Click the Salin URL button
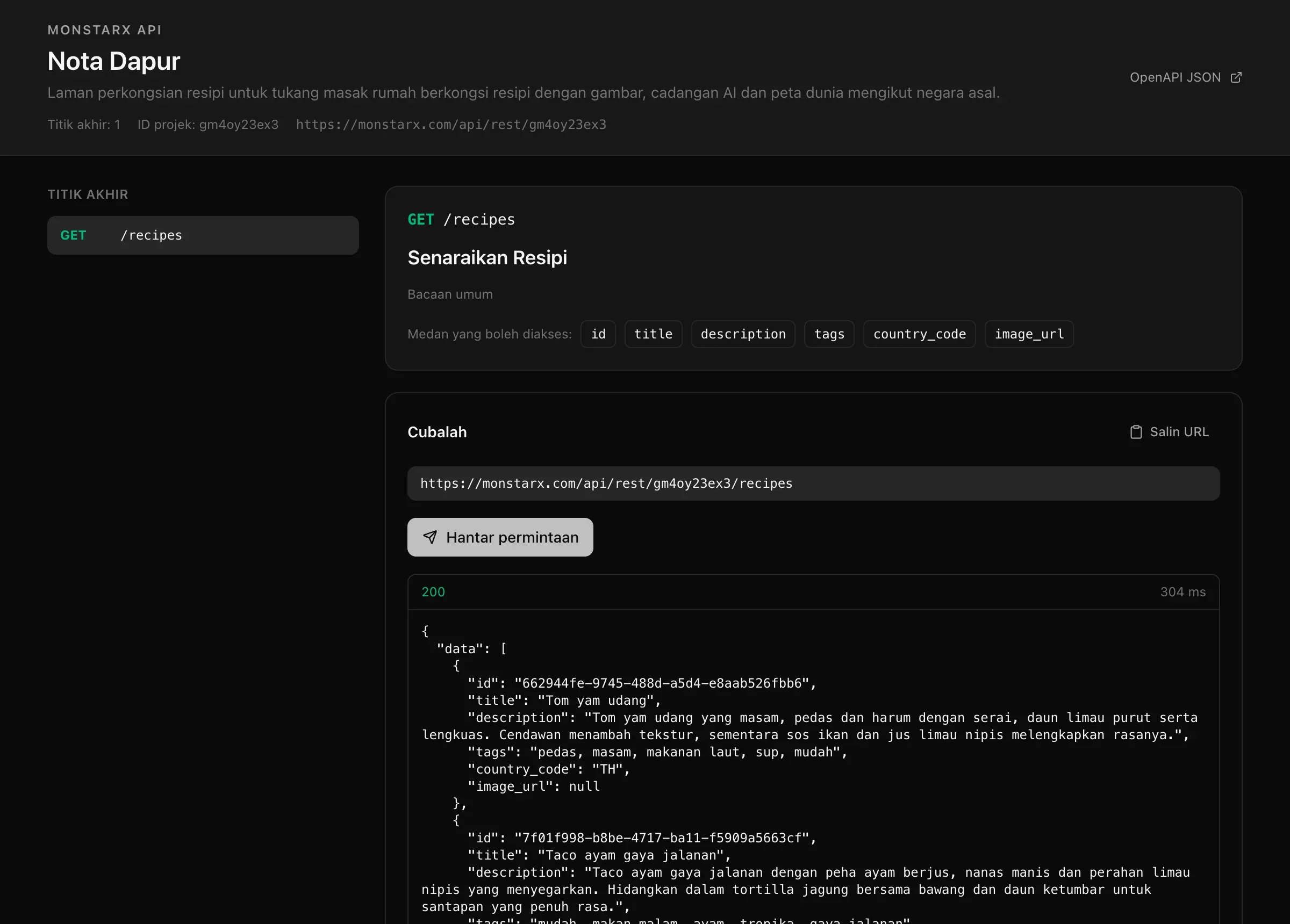This screenshot has width=1290, height=924. 1169,431
